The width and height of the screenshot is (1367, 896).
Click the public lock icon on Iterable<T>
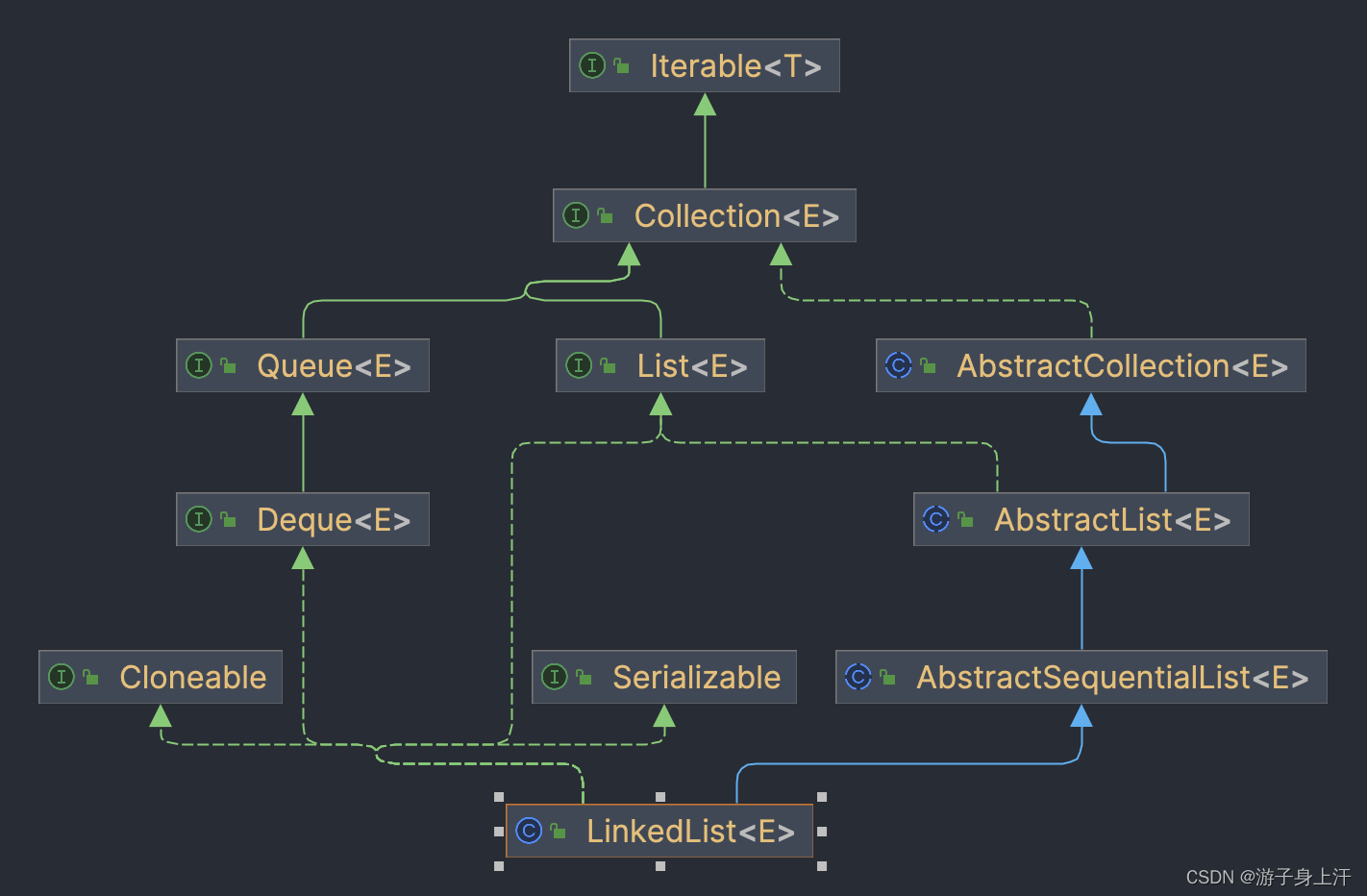tap(622, 65)
